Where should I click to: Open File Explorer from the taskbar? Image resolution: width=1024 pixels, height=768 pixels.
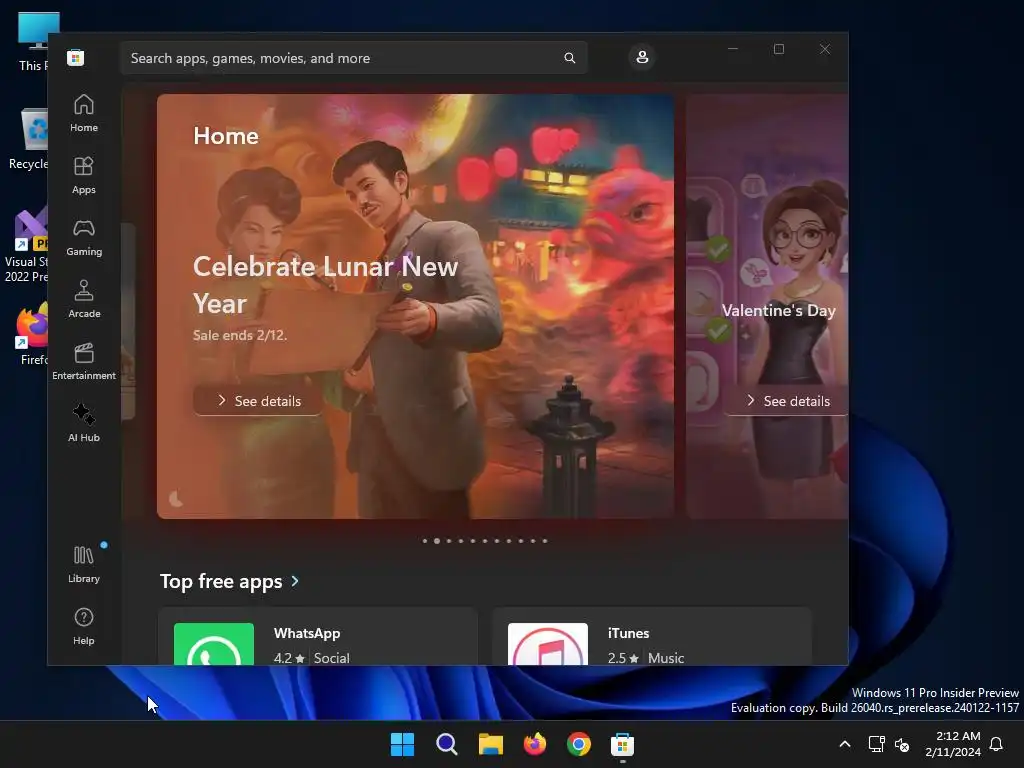point(490,744)
